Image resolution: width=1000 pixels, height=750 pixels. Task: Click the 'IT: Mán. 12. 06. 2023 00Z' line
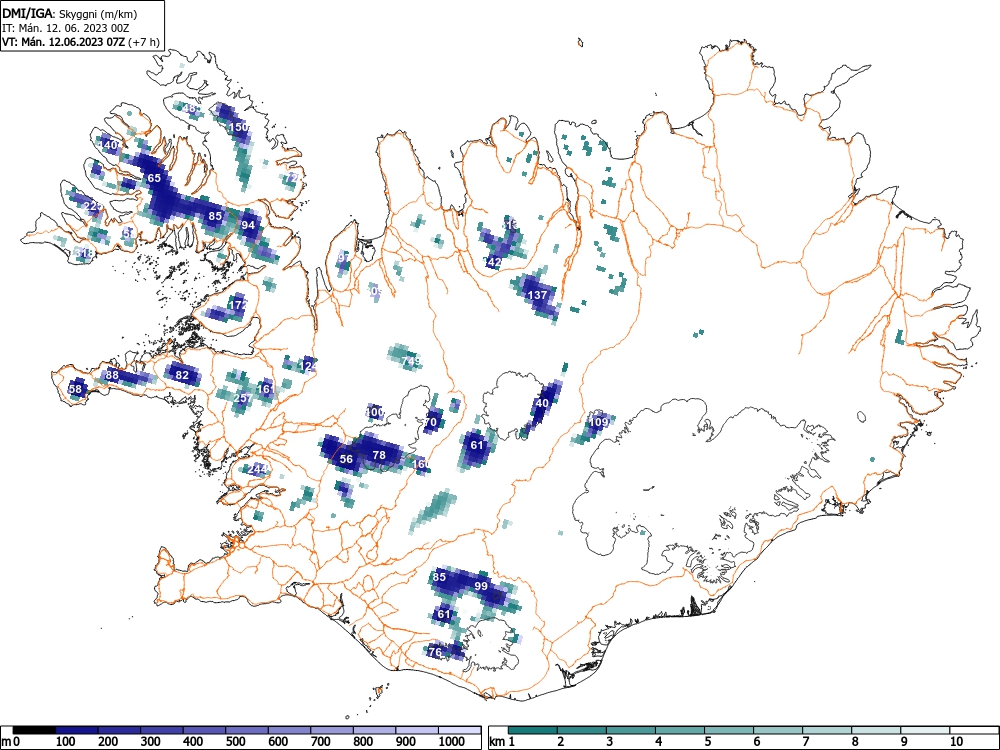[x=66, y=28]
